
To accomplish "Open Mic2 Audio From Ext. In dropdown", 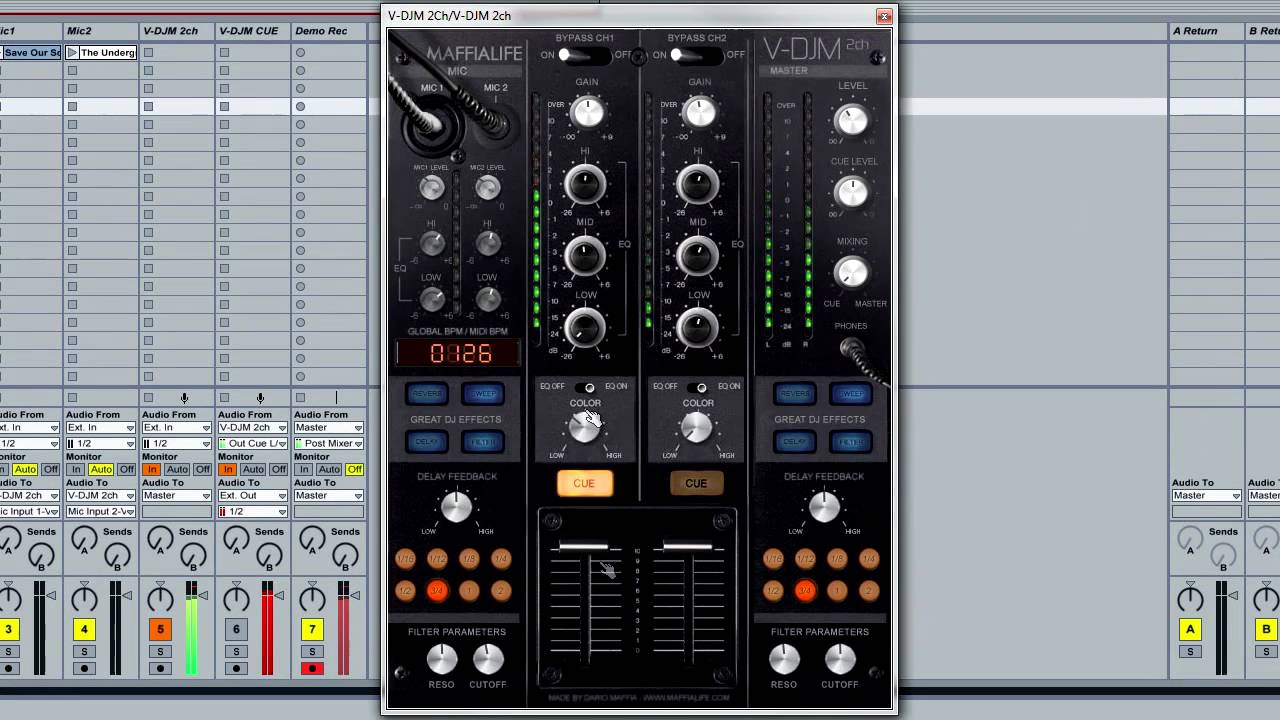I will (101, 428).
